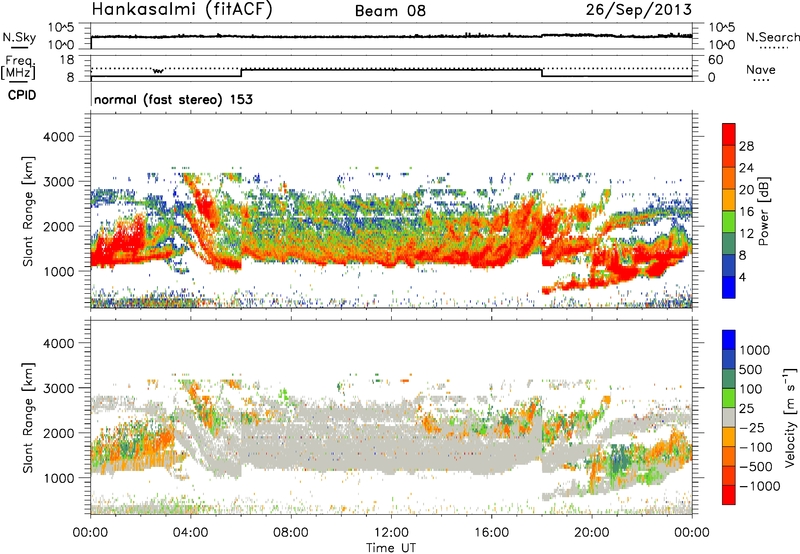The image size is (800, 554).
Task: Pick the light green power colorbar segment
Action: coord(729,222)
